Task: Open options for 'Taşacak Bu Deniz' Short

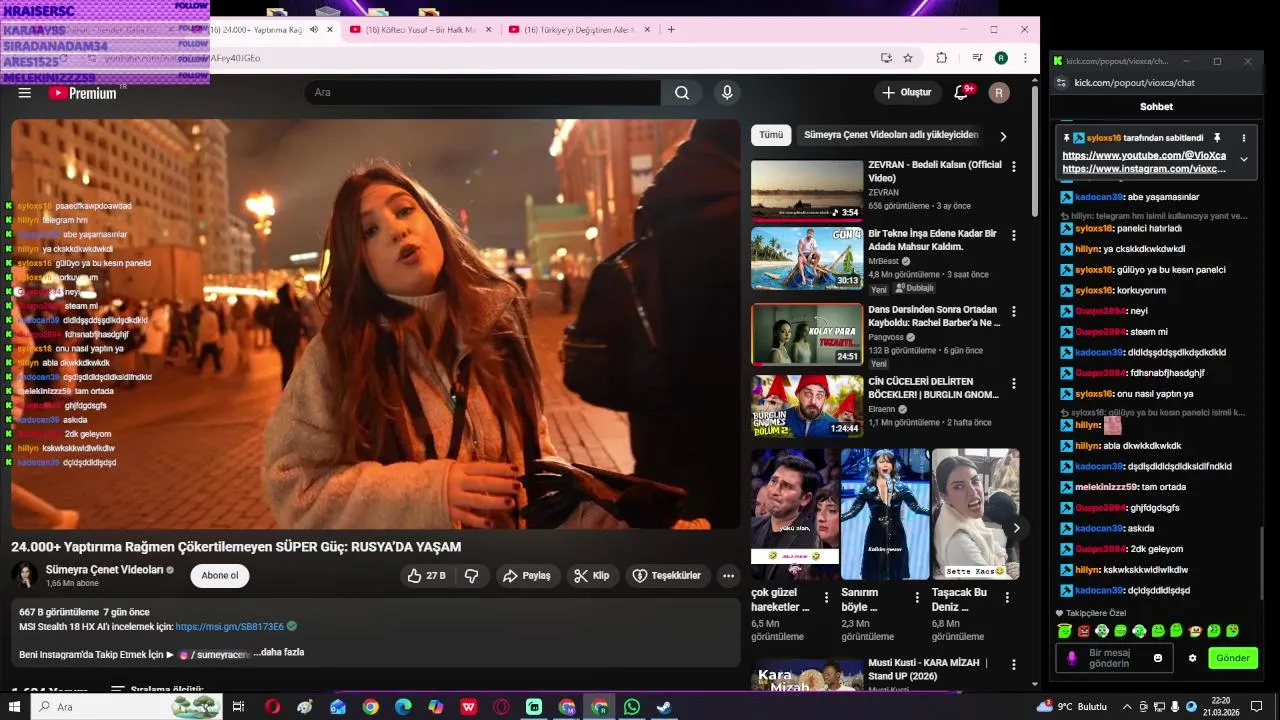Action: 1007,598
